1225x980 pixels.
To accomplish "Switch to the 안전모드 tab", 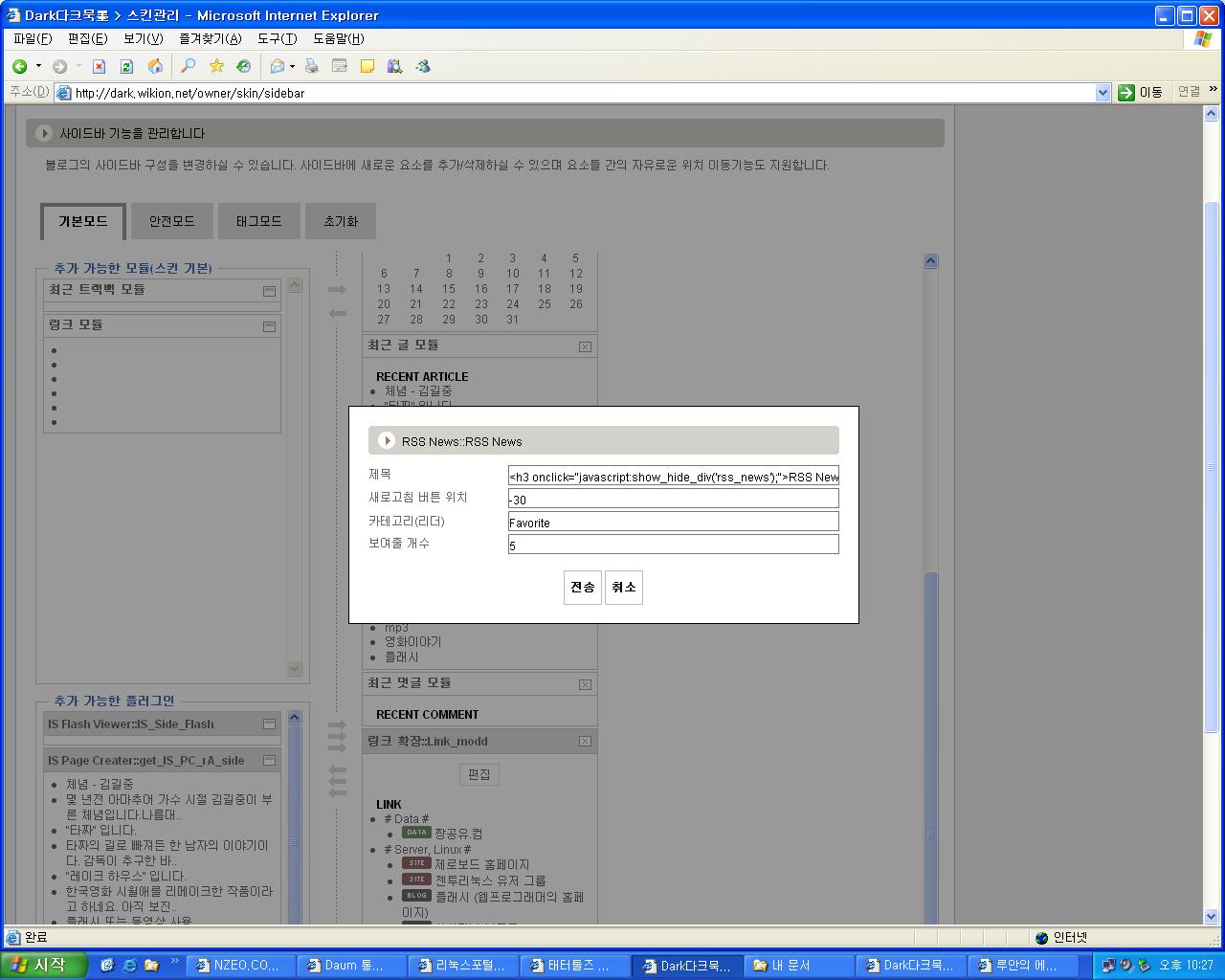I will (171, 220).
